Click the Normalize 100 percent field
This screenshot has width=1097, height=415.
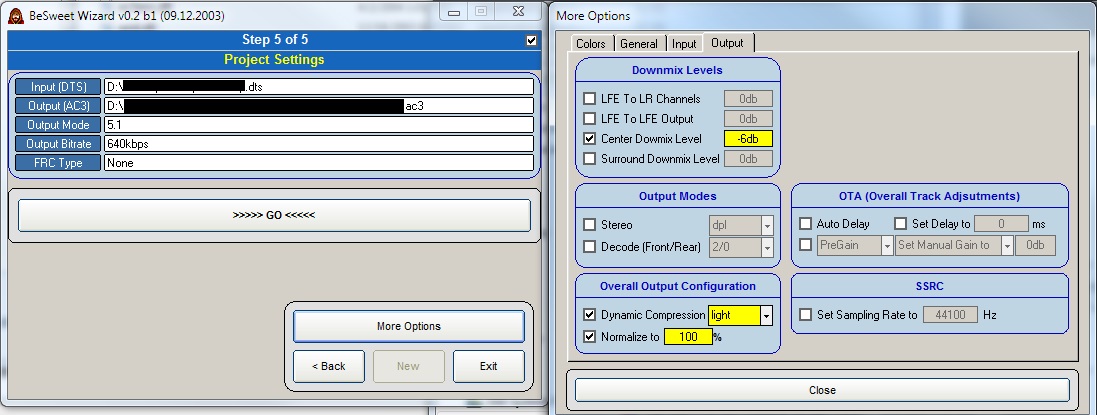point(688,337)
